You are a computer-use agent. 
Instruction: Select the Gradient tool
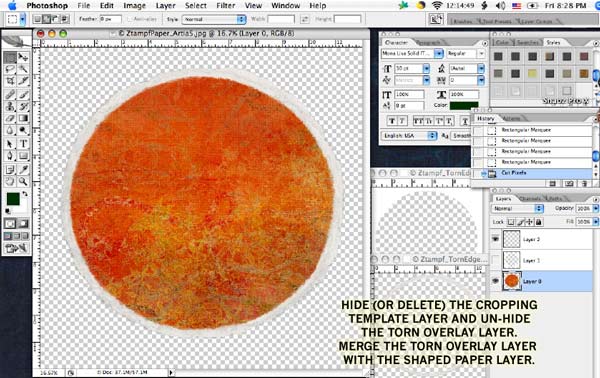tap(23, 119)
